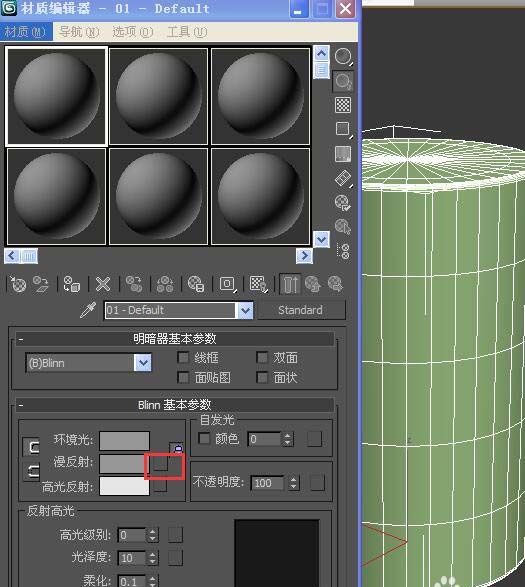Choose the Sample Type sphere icon

tap(343, 57)
